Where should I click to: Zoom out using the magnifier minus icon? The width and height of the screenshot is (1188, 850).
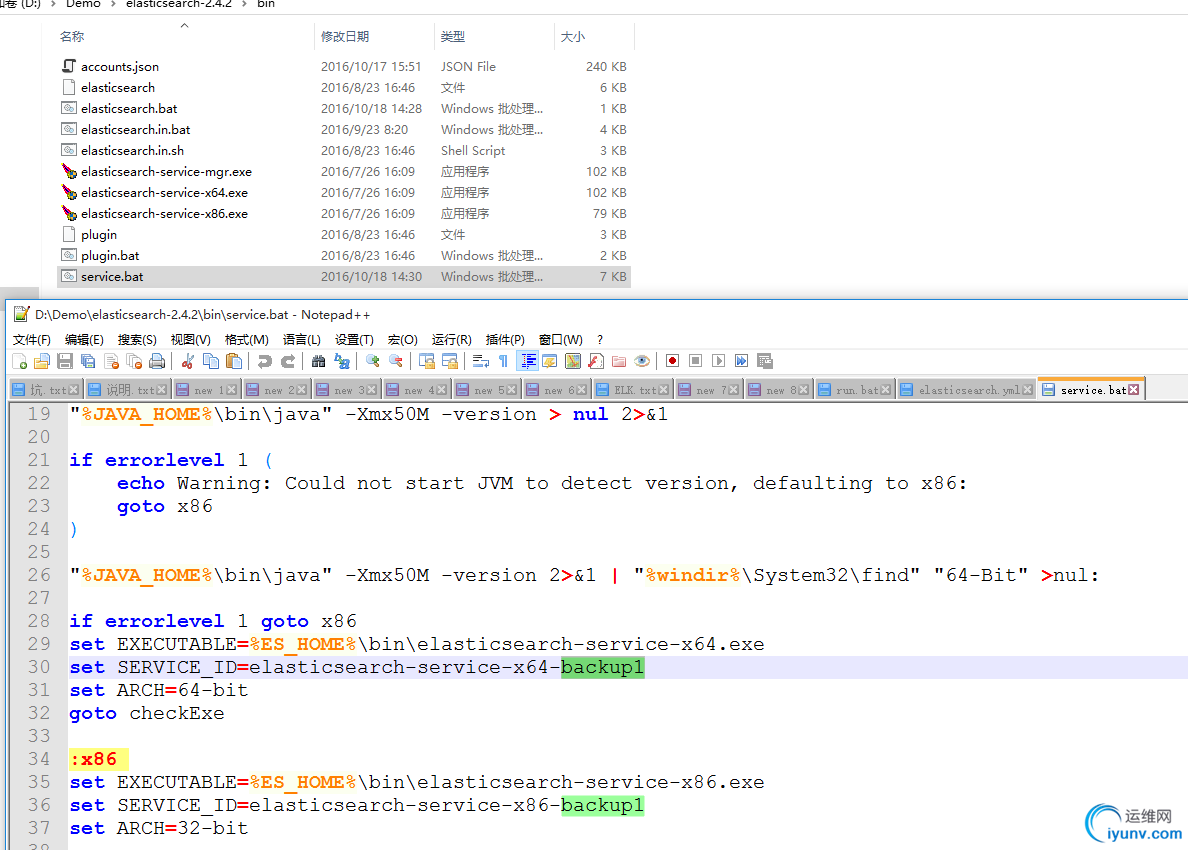(x=395, y=361)
